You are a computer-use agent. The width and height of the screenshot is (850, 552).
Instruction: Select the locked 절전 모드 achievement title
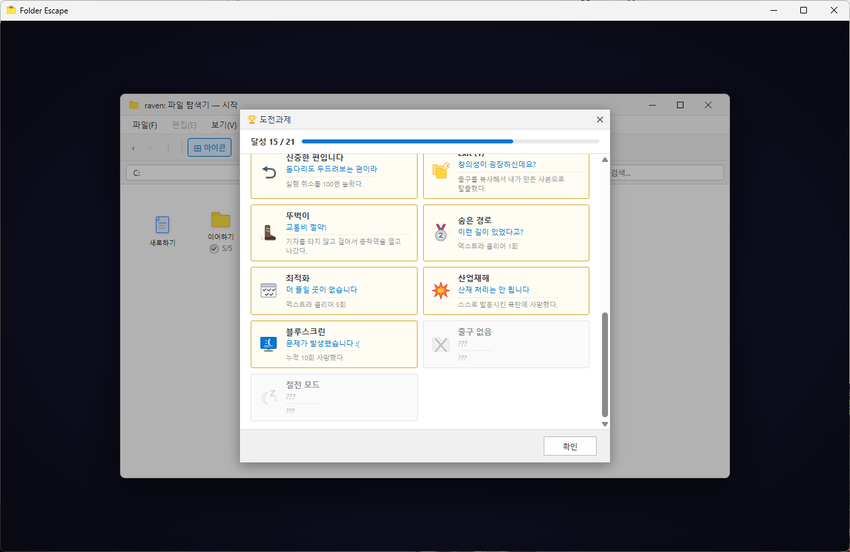tap(302, 384)
